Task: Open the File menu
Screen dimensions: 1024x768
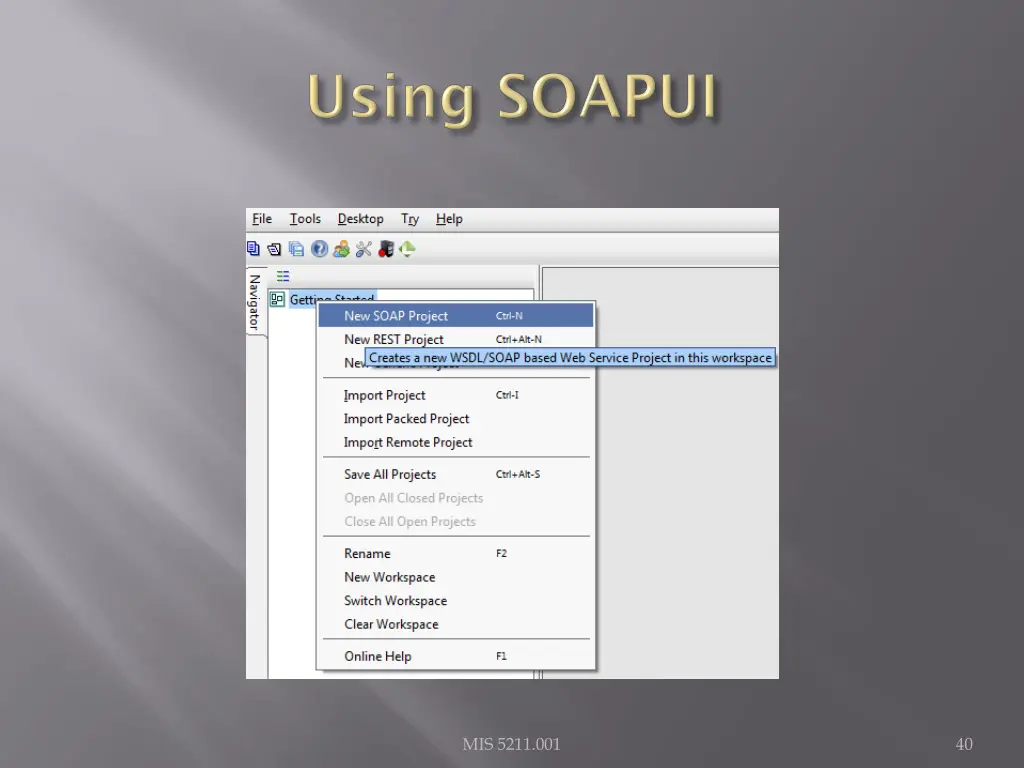Action: 262,219
